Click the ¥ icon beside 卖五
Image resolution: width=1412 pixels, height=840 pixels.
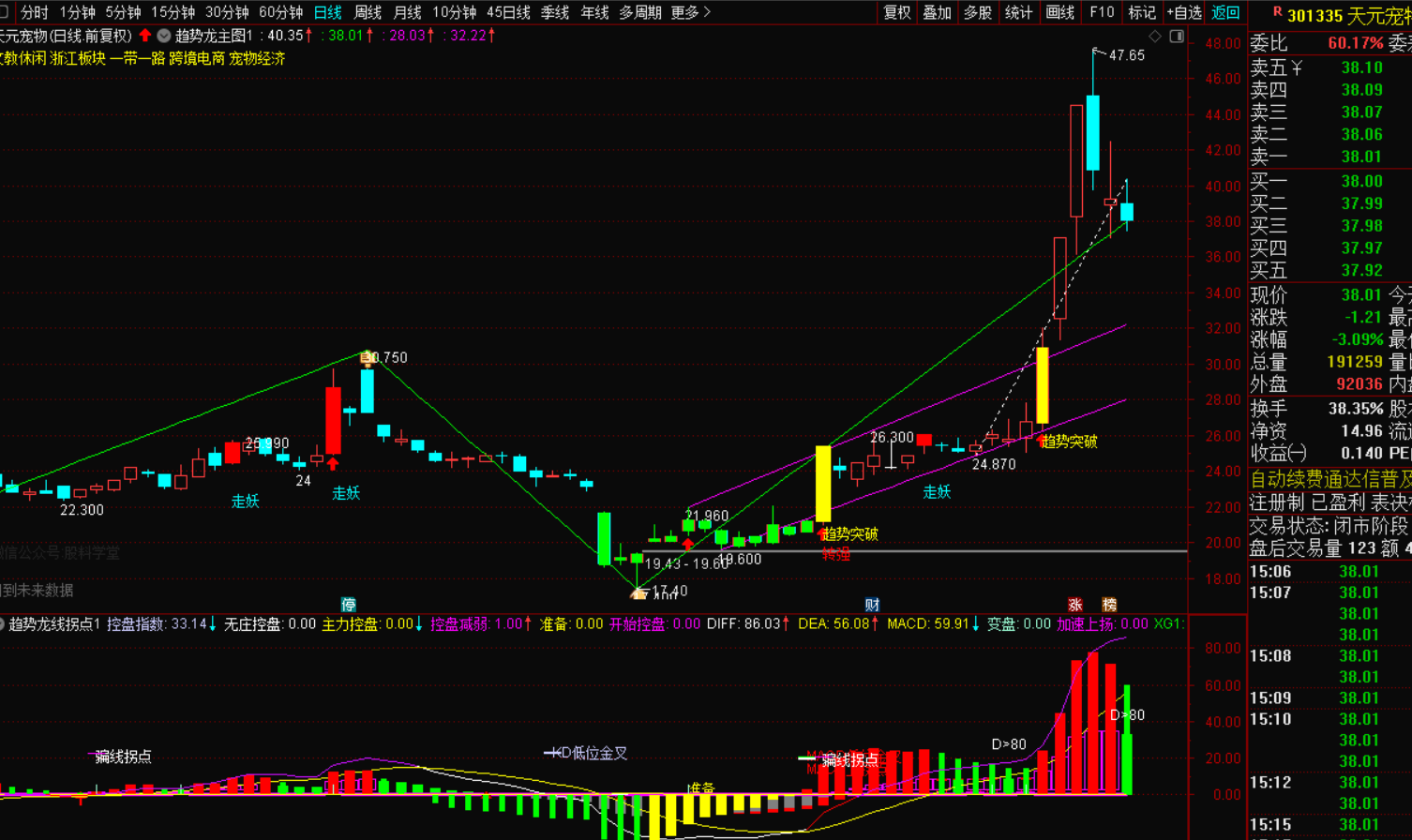coord(1298,67)
